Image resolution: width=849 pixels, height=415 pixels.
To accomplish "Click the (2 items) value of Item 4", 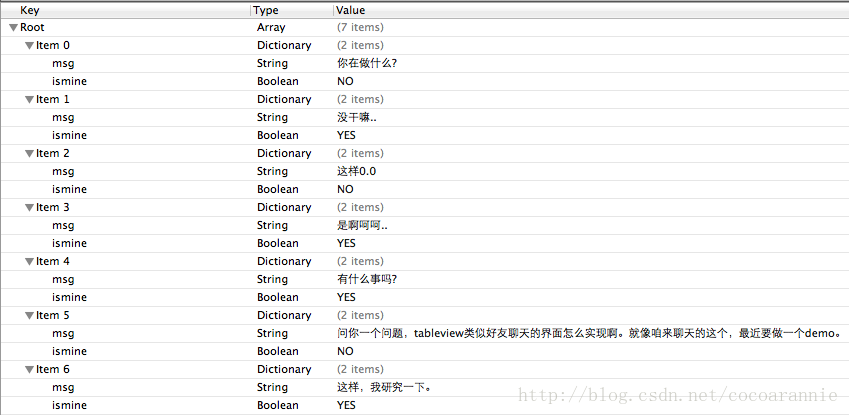I will 360,261.
